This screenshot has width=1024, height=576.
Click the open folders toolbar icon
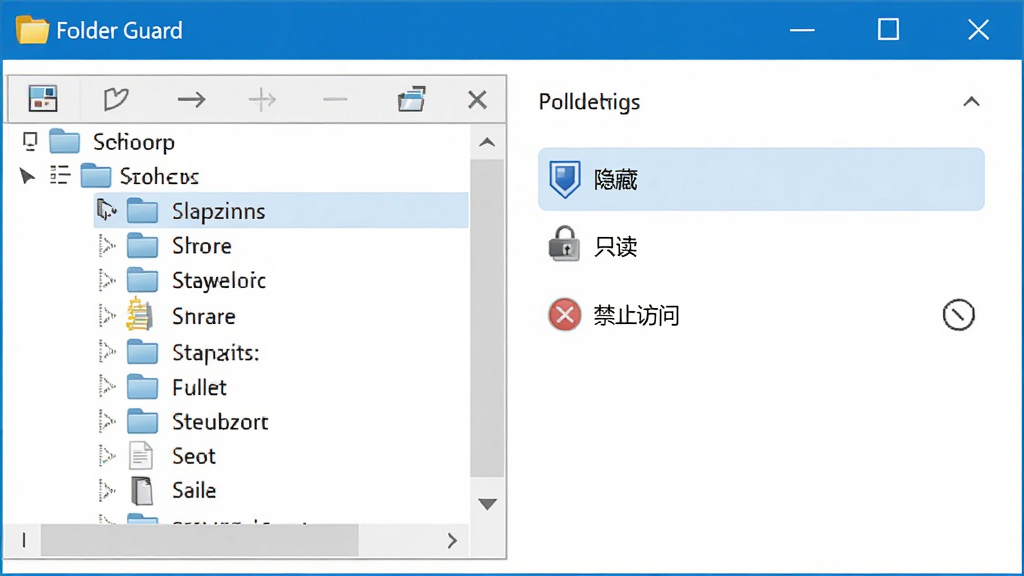(x=411, y=99)
